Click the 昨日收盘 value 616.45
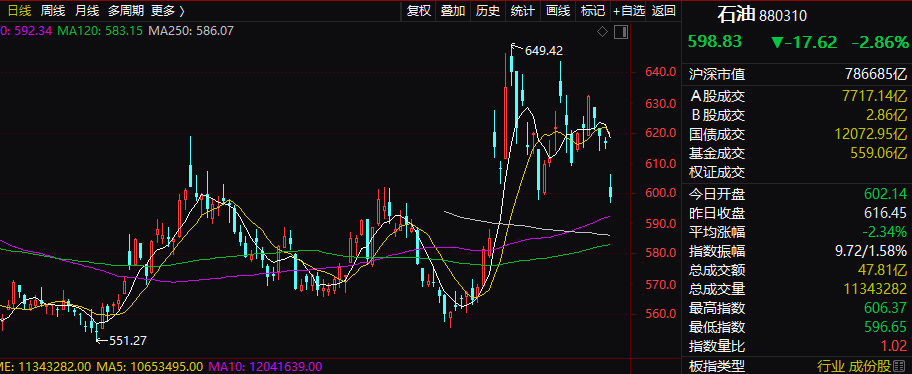The height and width of the screenshot is (374, 912). tap(884, 213)
